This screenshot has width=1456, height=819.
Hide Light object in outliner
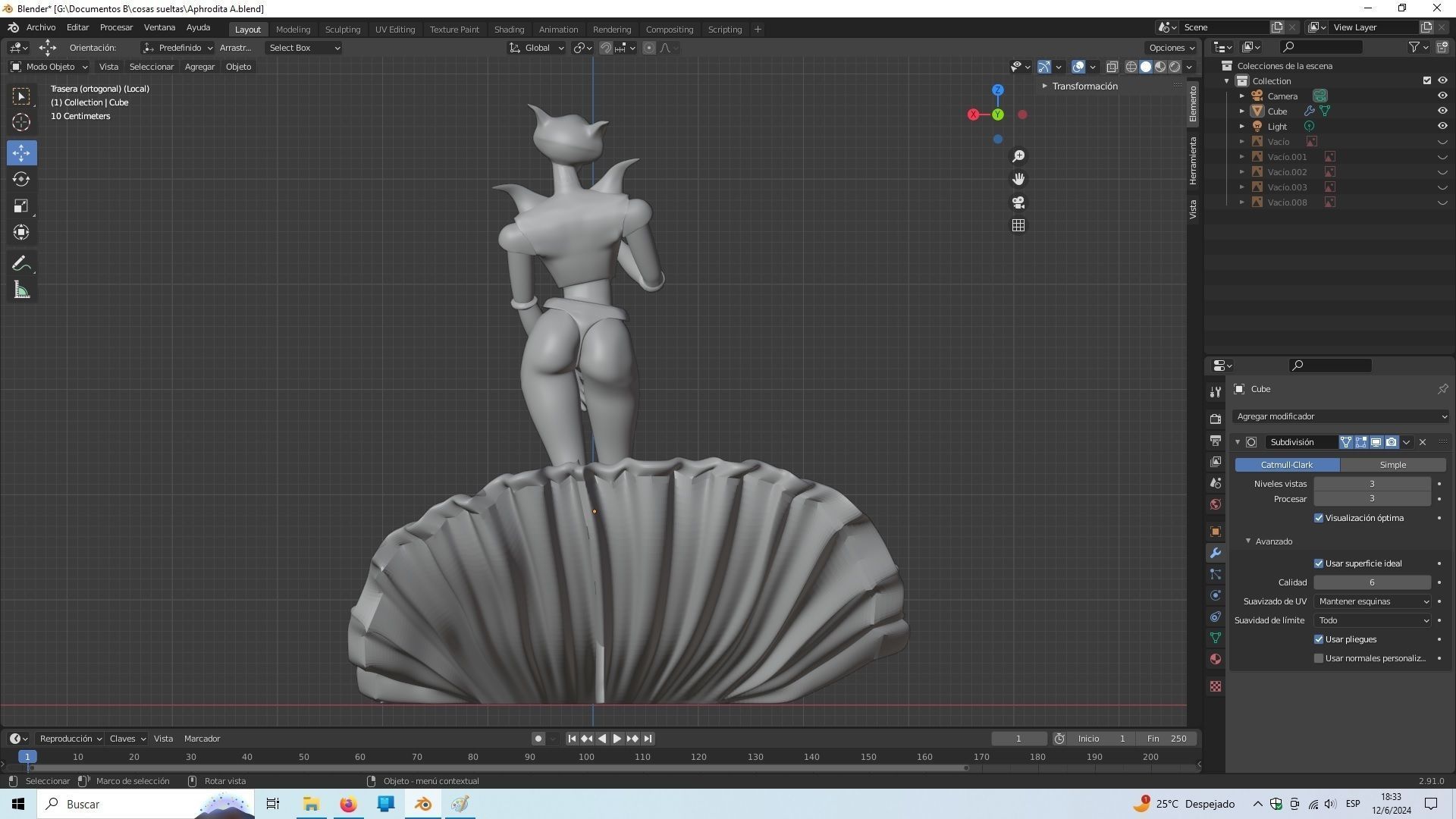tap(1442, 126)
